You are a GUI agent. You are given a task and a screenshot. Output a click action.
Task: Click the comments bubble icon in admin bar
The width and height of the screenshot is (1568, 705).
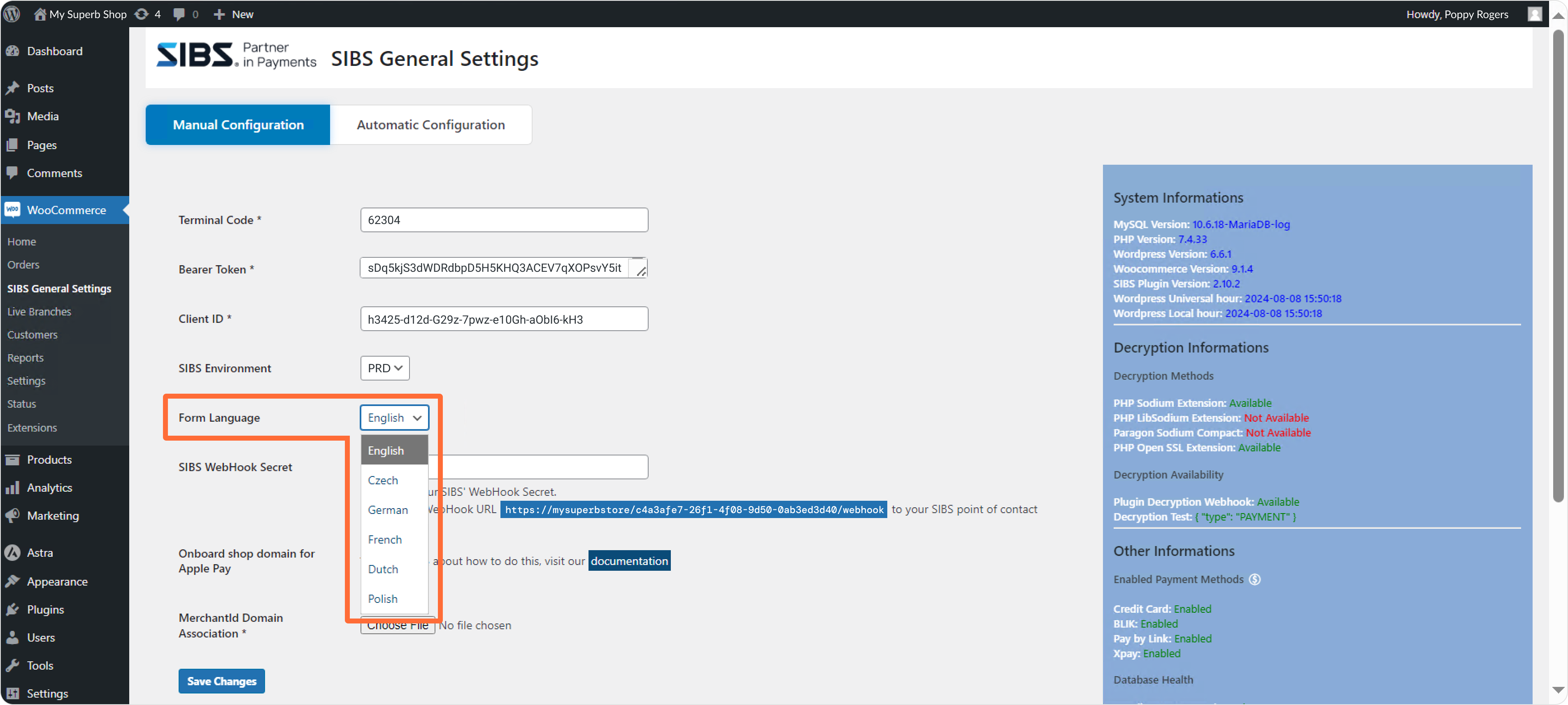[x=179, y=14]
